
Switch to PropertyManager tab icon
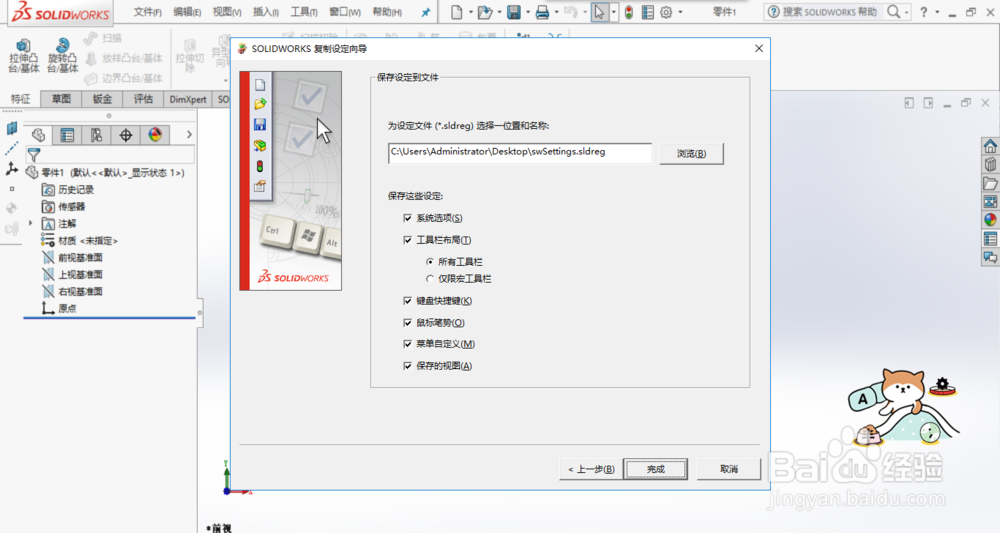pyautogui.click(x=67, y=135)
